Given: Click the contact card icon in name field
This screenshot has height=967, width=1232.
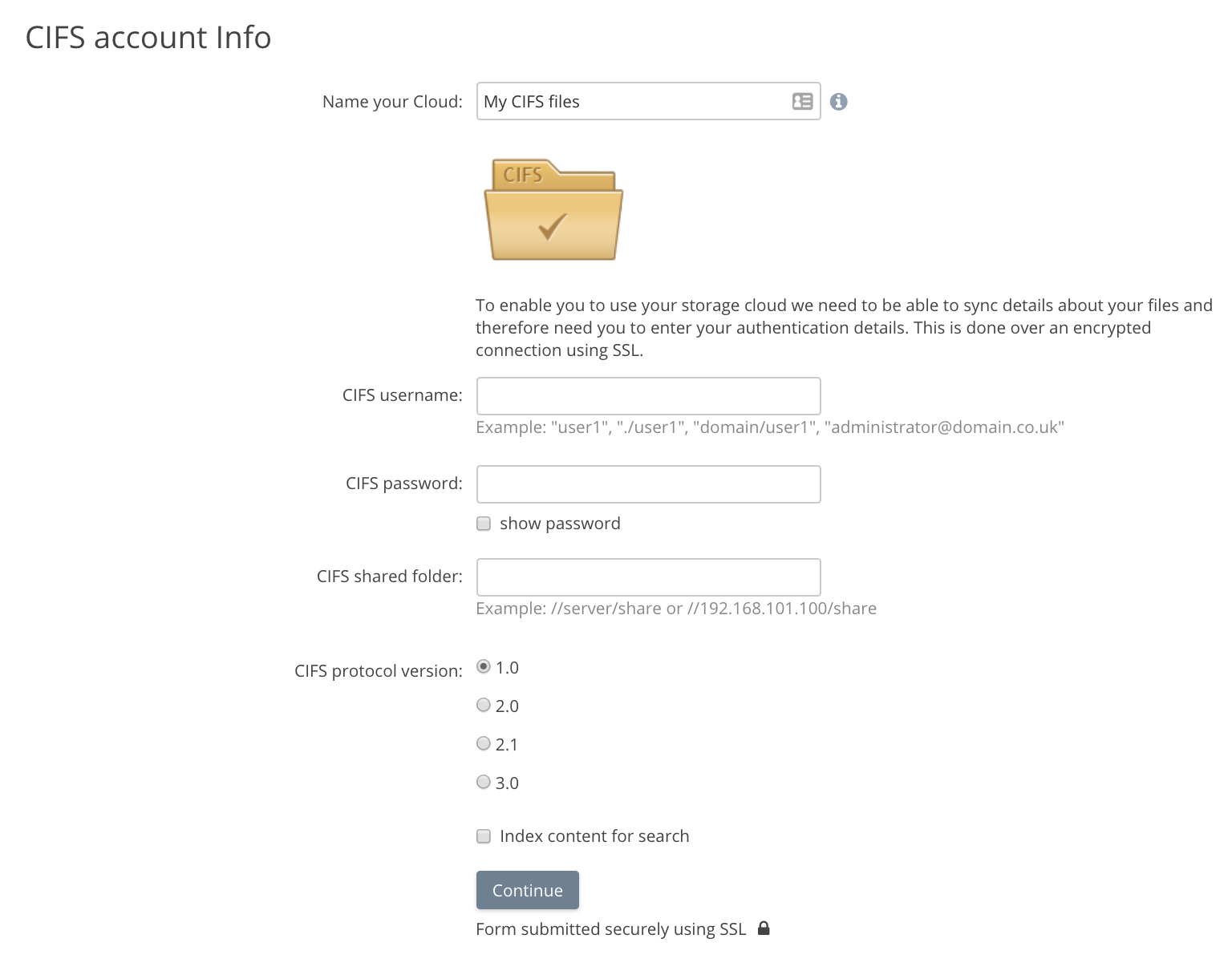Looking at the screenshot, I should [x=802, y=101].
